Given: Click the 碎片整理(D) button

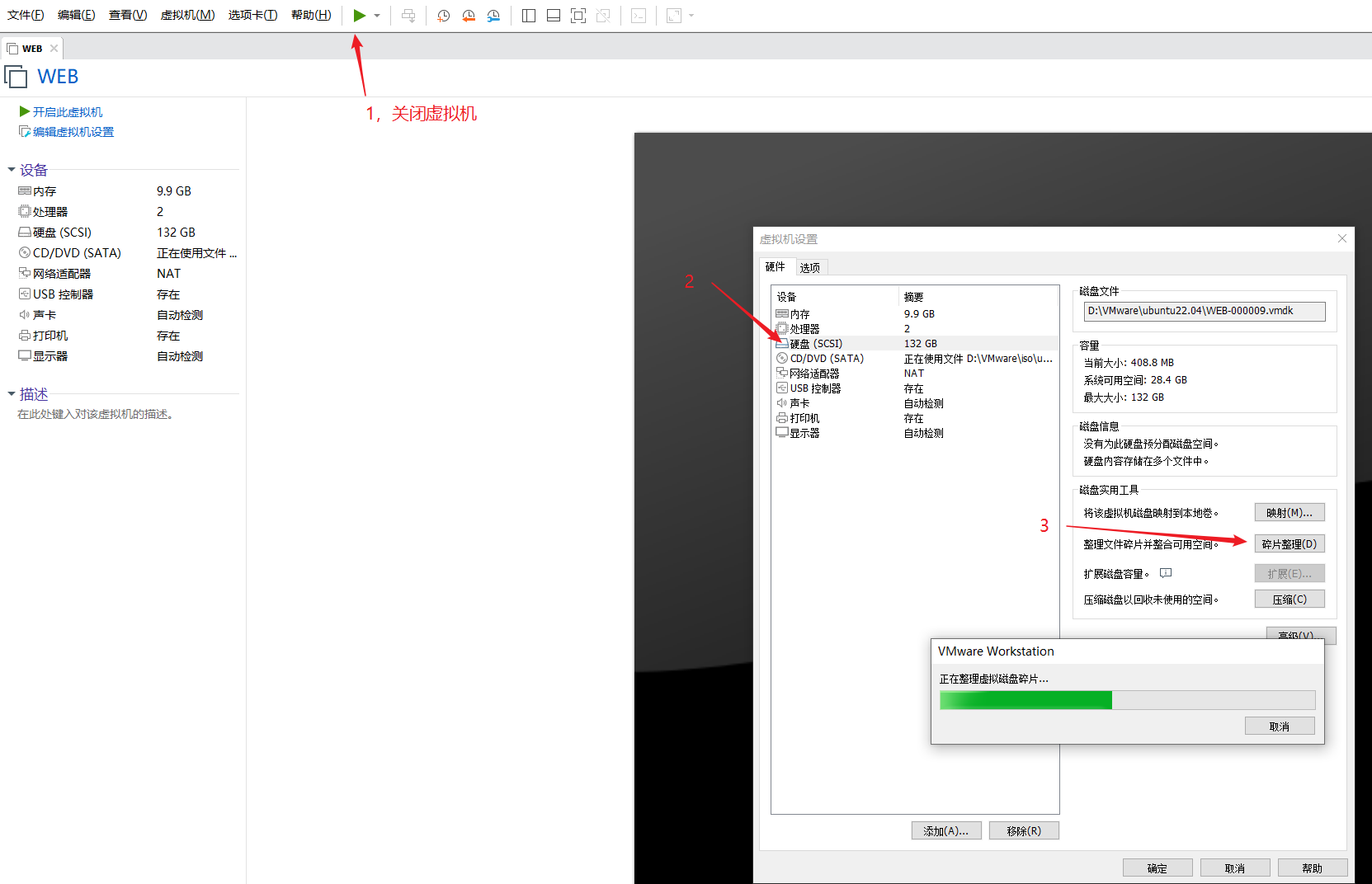Looking at the screenshot, I should [x=1289, y=543].
